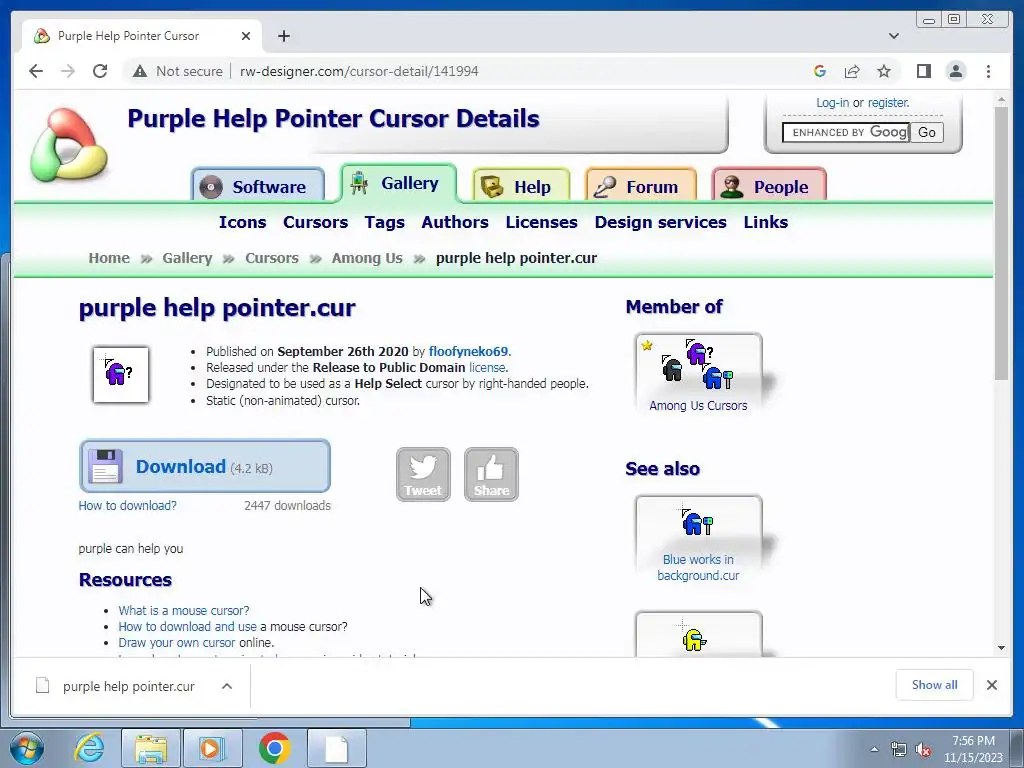Open the Windows Start menu
Screen dimensions: 1024x768
[x=27, y=748]
